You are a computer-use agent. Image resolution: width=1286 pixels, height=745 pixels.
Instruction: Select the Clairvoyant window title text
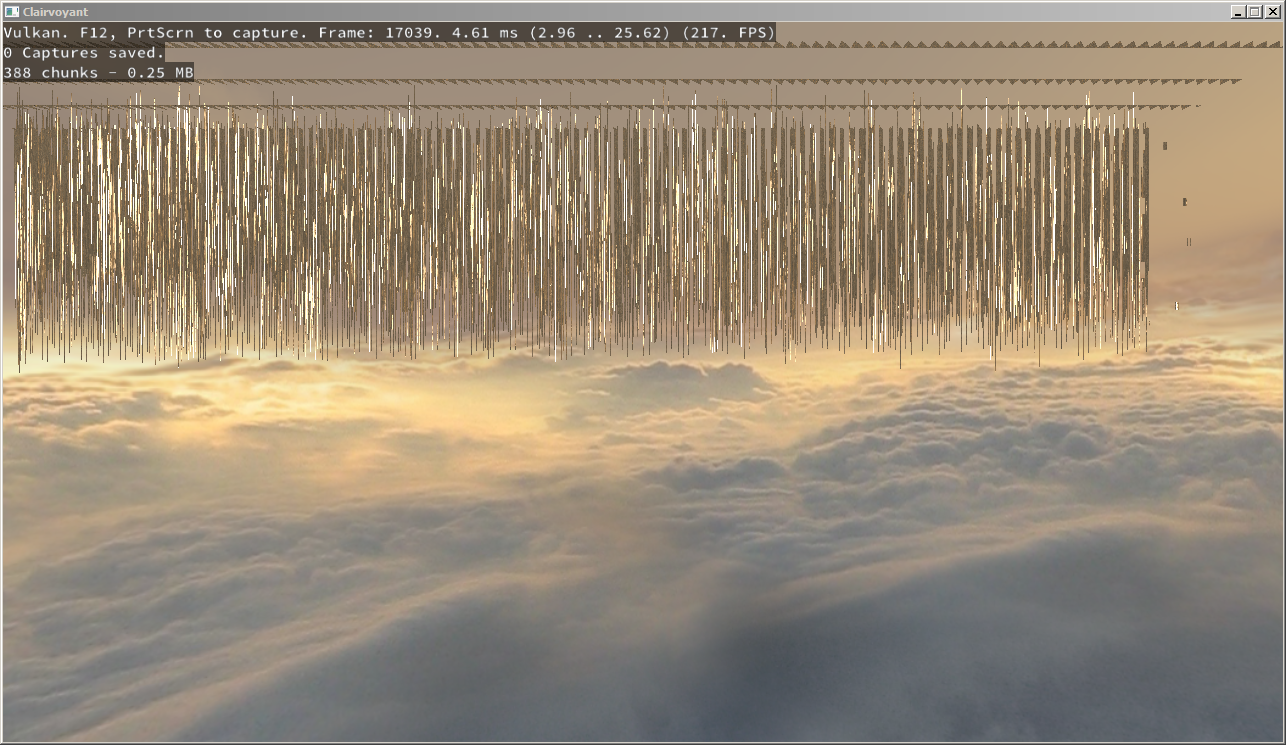coord(55,11)
